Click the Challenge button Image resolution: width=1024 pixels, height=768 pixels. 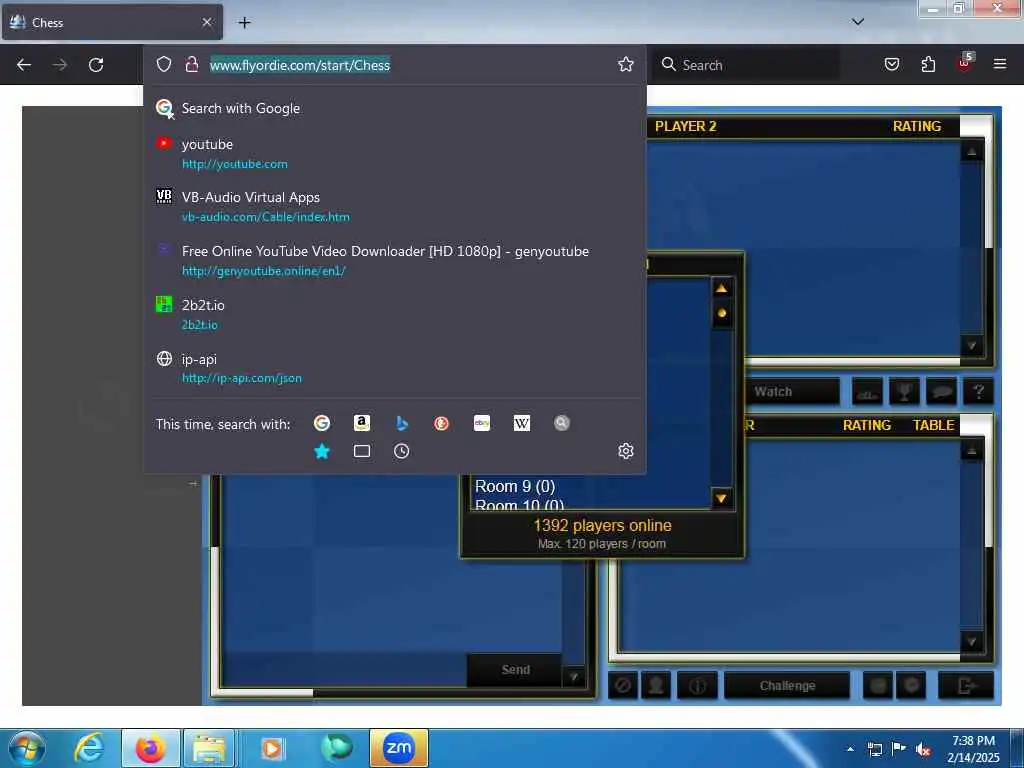tap(787, 685)
